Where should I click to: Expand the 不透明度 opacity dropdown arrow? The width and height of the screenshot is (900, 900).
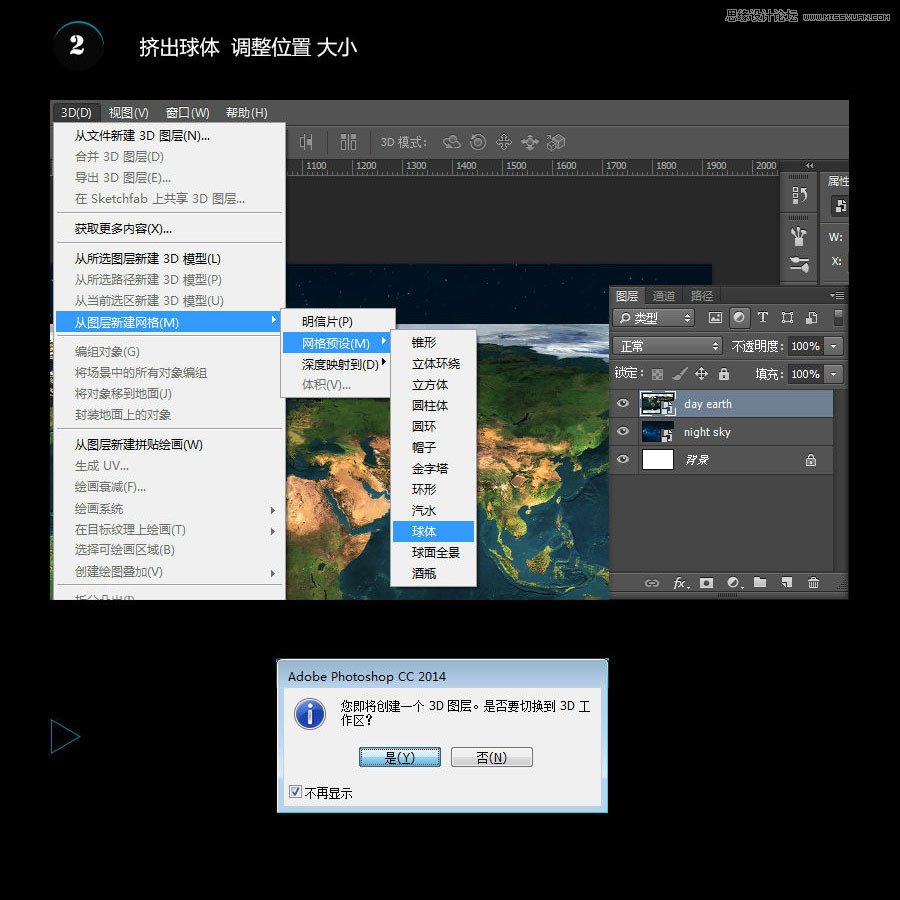point(833,346)
